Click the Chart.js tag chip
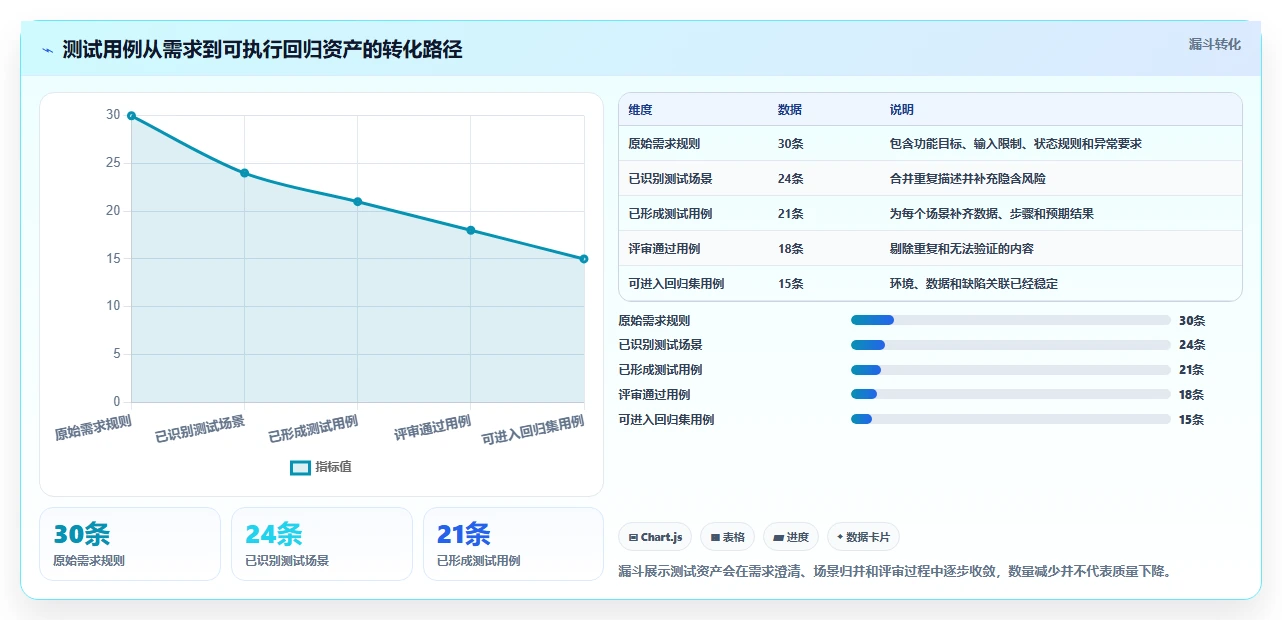This screenshot has width=1282, height=620. pos(655,537)
